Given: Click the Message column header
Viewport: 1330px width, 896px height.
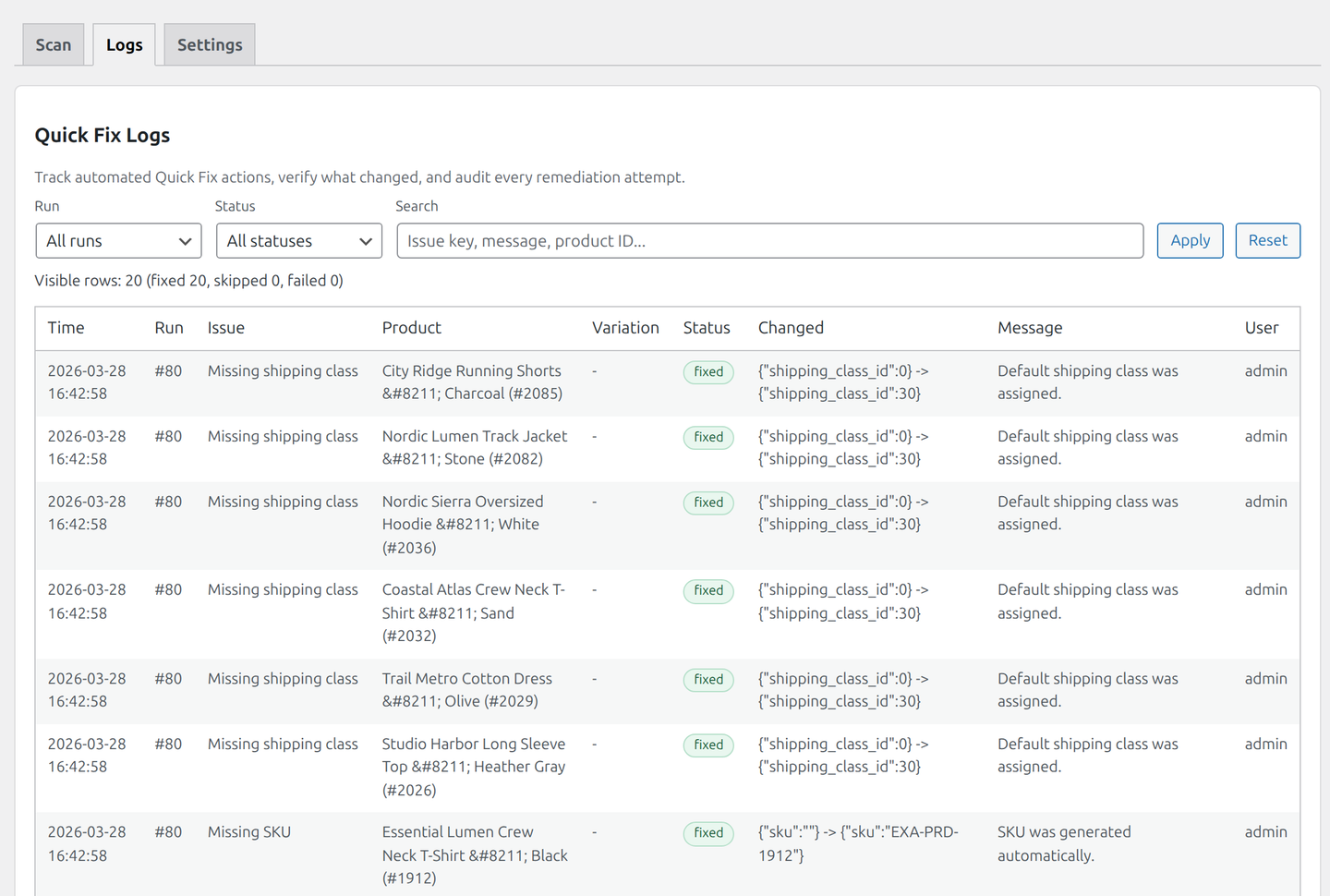Looking at the screenshot, I should [x=1030, y=328].
